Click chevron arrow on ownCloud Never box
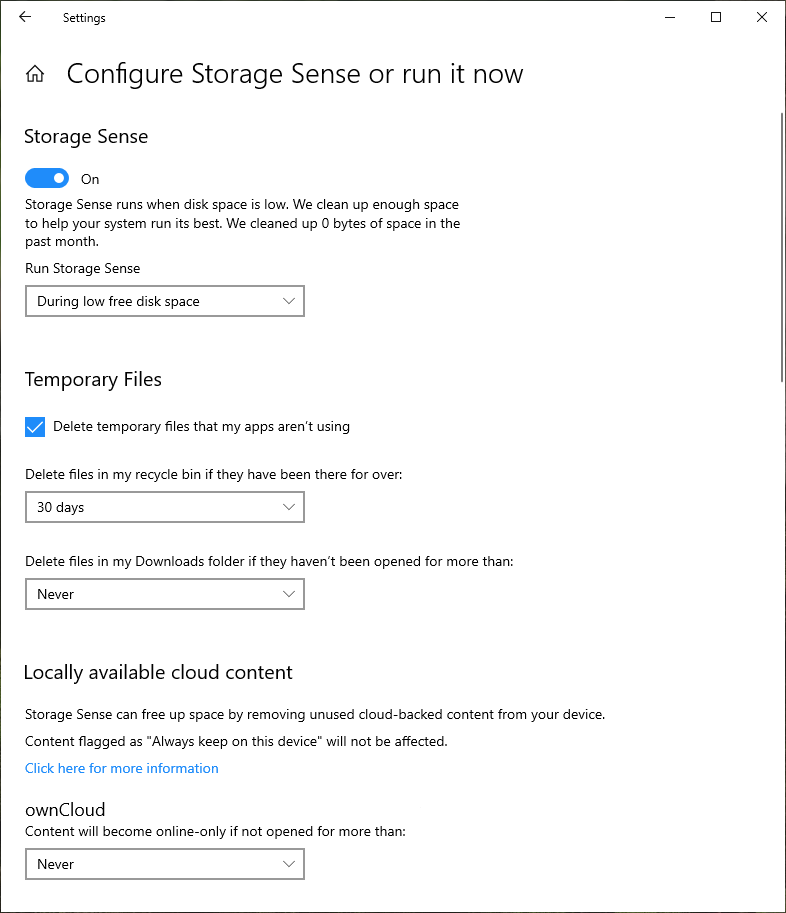The height and width of the screenshot is (913, 786). [289, 864]
